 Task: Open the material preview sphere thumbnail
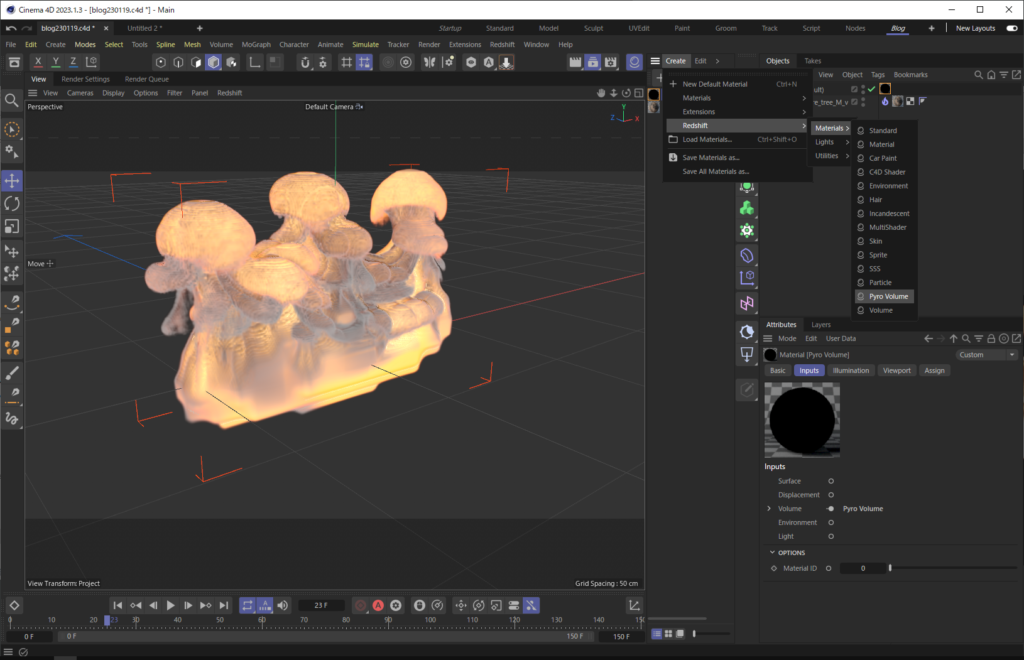pyautogui.click(x=801, y=418)
